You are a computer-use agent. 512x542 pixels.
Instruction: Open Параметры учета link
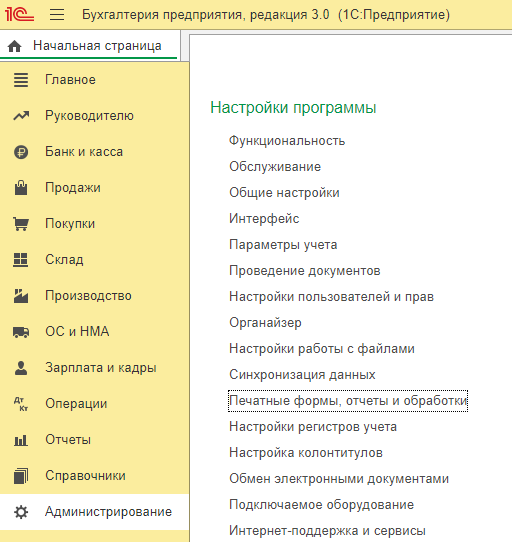pyautogui.click(x=283, y=245)
